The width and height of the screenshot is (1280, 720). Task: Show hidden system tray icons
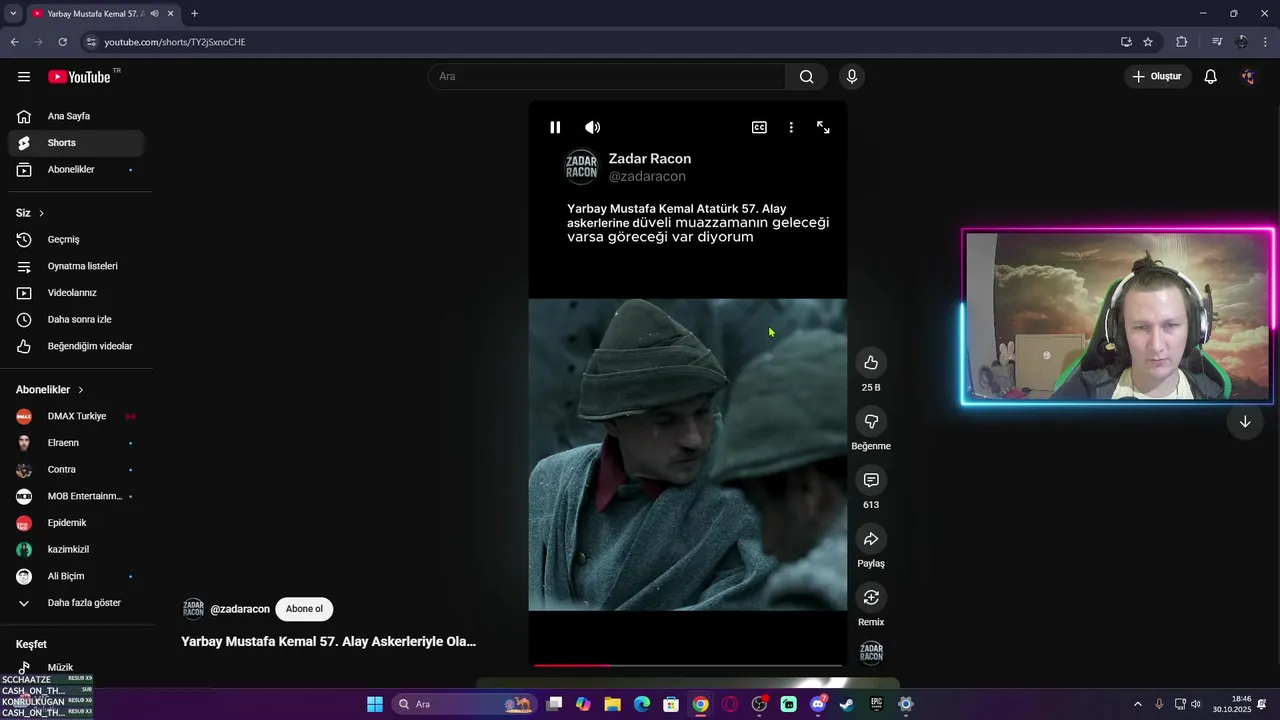1137,704
